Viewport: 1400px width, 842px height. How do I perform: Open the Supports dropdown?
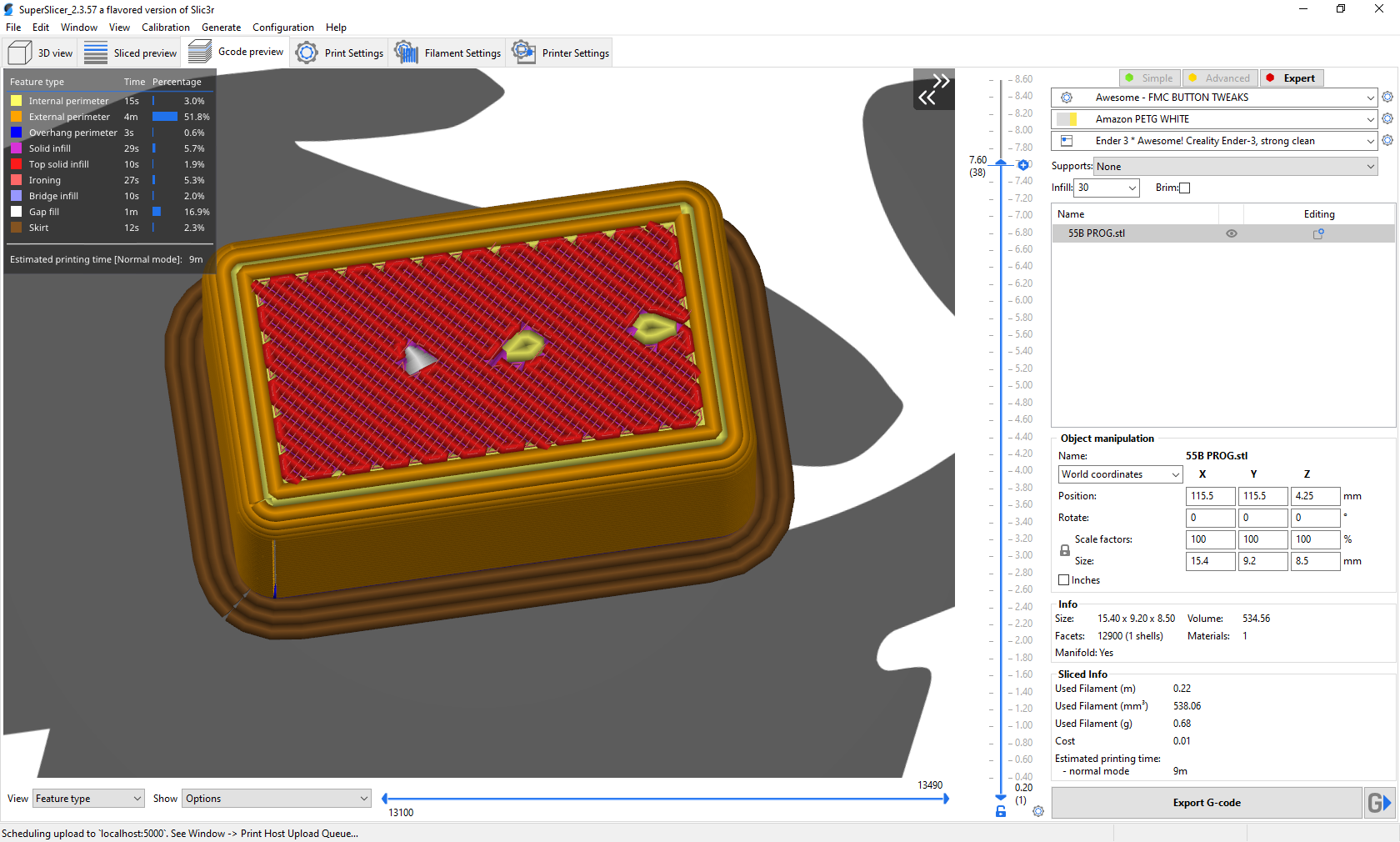point(1236,167)
